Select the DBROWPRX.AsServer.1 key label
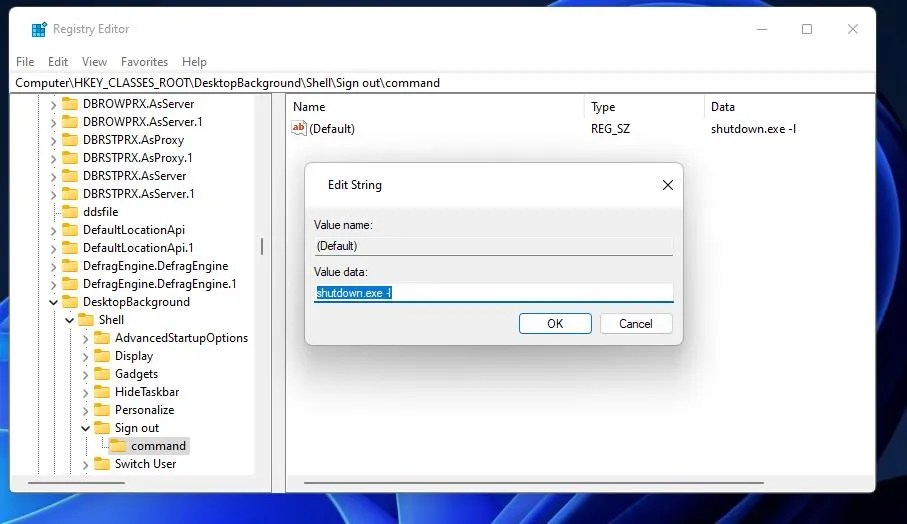 click(142, 121)
